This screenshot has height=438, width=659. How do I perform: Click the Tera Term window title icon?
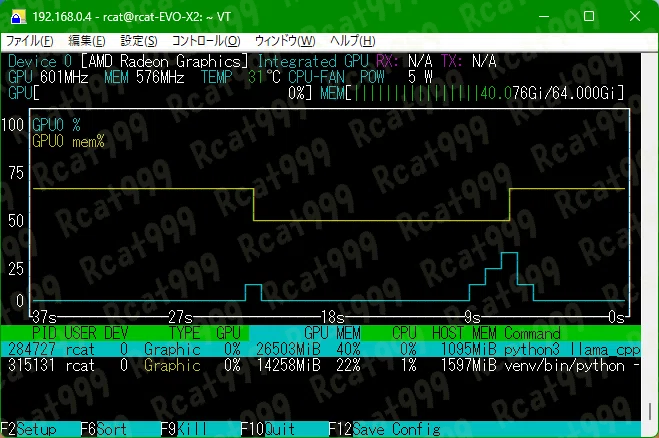tap(17, 17)
